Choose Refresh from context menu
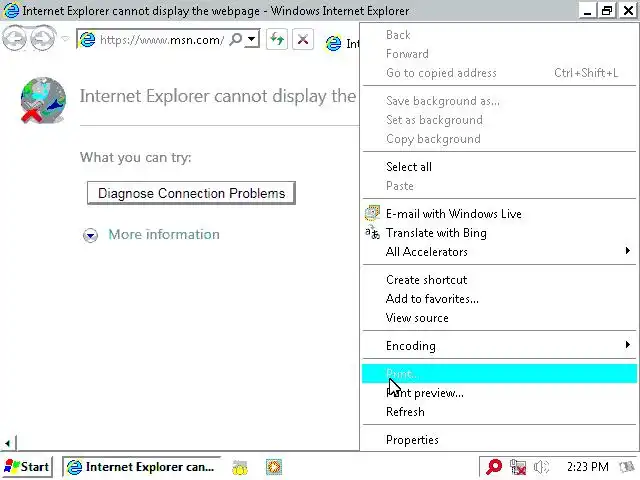The height and width of the screenshot is (480, 640). 499,411
